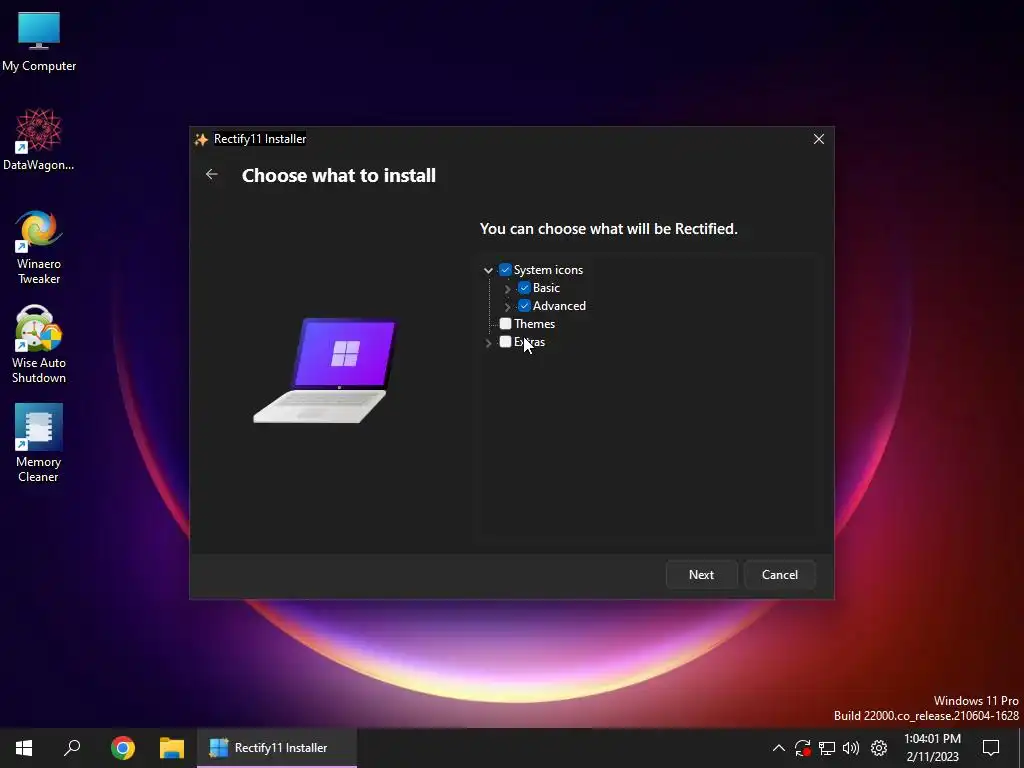Enable the Extras checkbox

[x=505, y=342]
